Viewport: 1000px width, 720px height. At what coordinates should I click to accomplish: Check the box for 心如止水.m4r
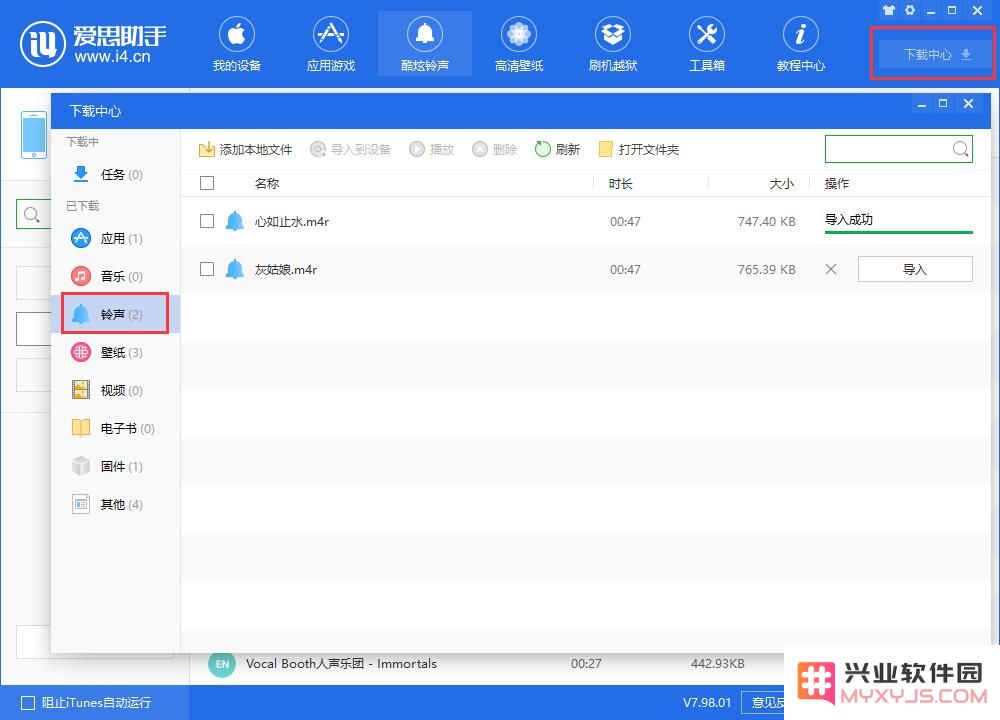point(207,221)
